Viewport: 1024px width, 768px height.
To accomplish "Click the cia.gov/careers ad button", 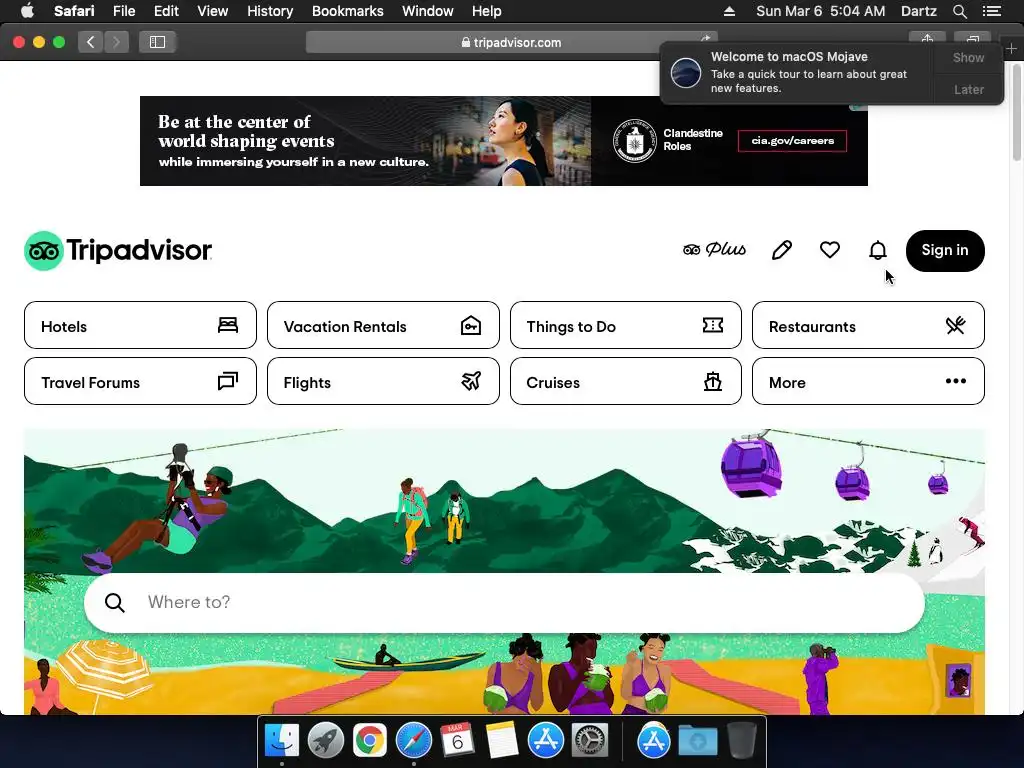I will [792, 140].
